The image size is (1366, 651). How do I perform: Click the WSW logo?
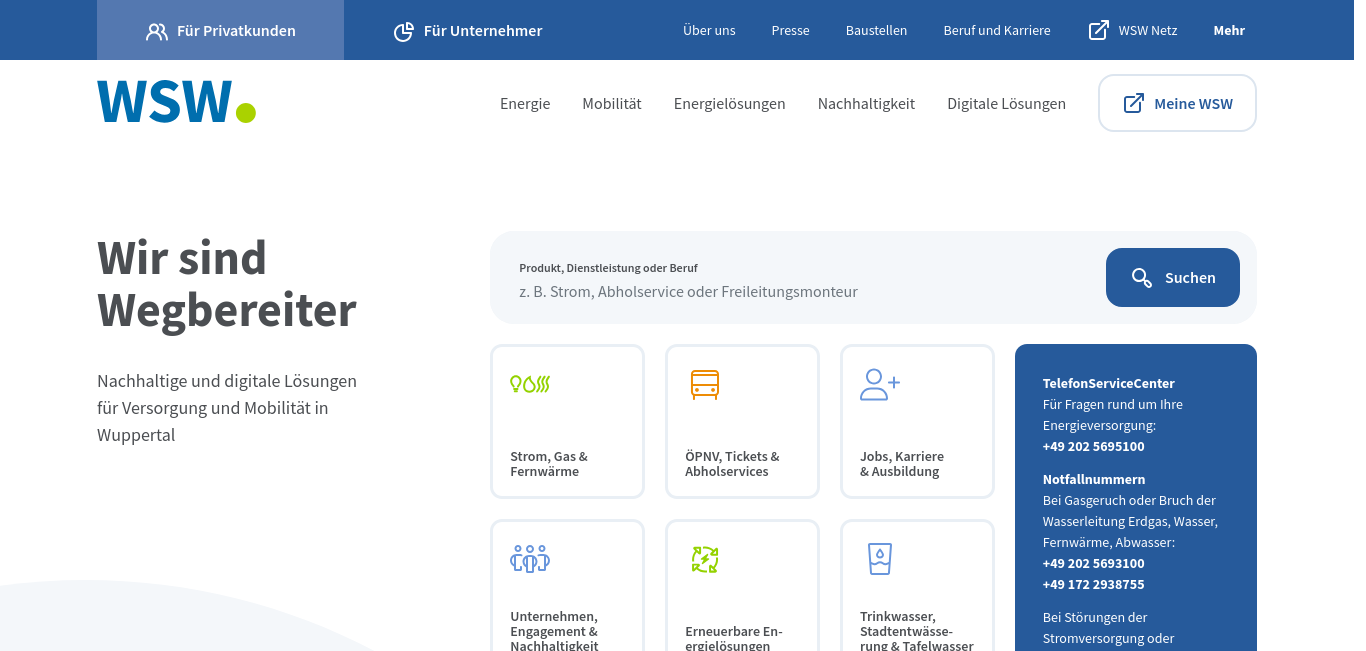pyautogui.click(x=176, y=102)
